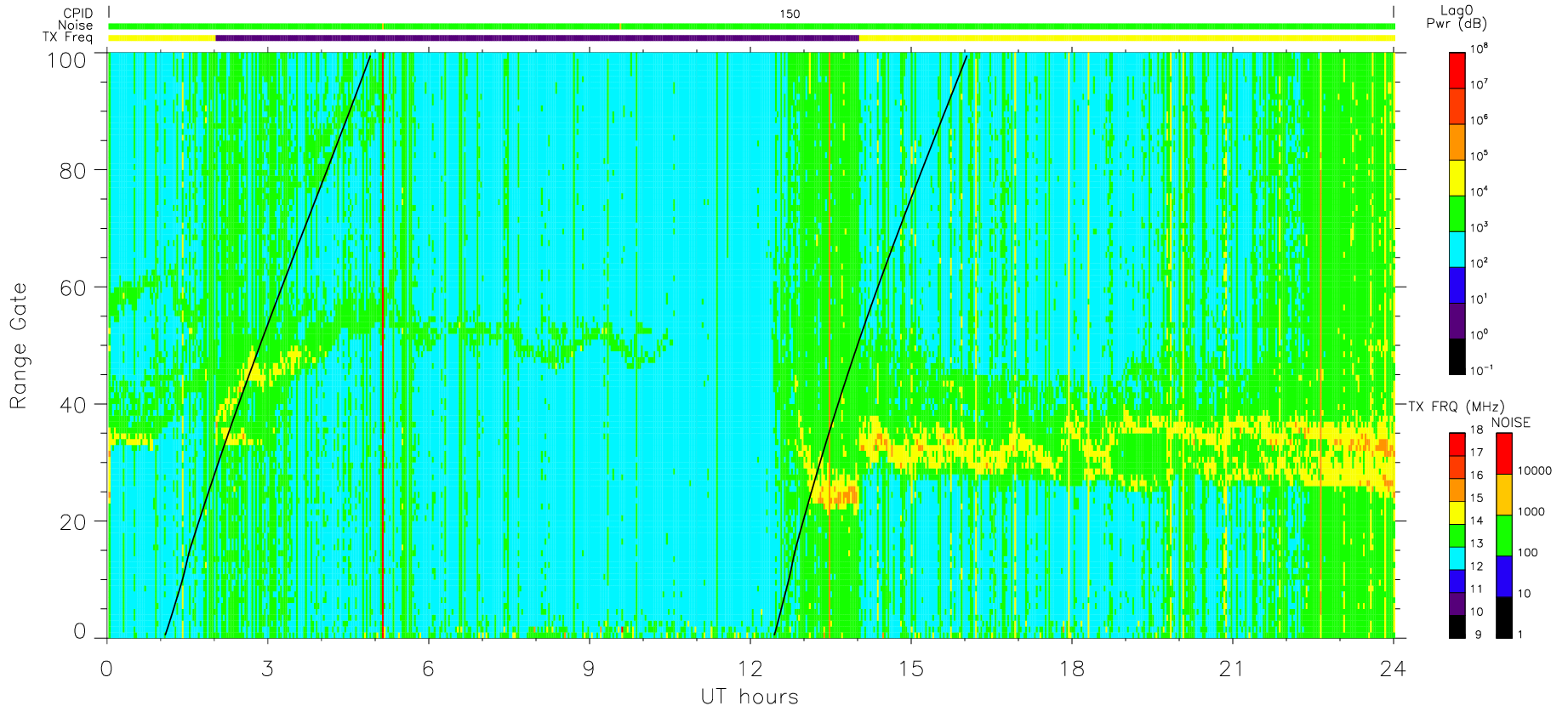The height and width of the screenshot is (723, 1568).
Task: Click the x-axis tick label '3'
Action: point(268,669)
